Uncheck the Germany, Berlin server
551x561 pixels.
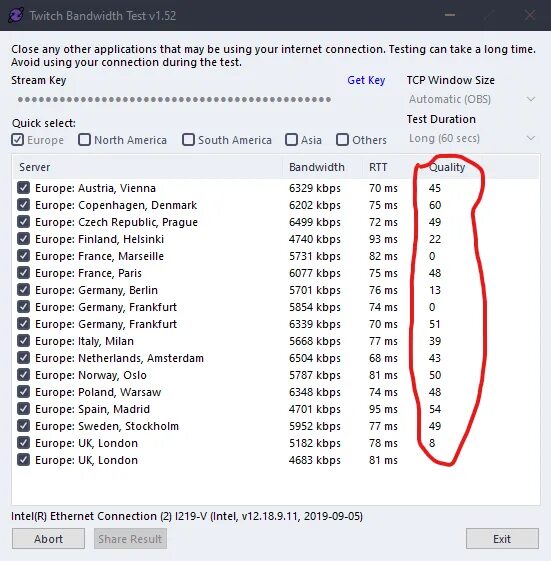pyautogui.click(x=23, y=289)
